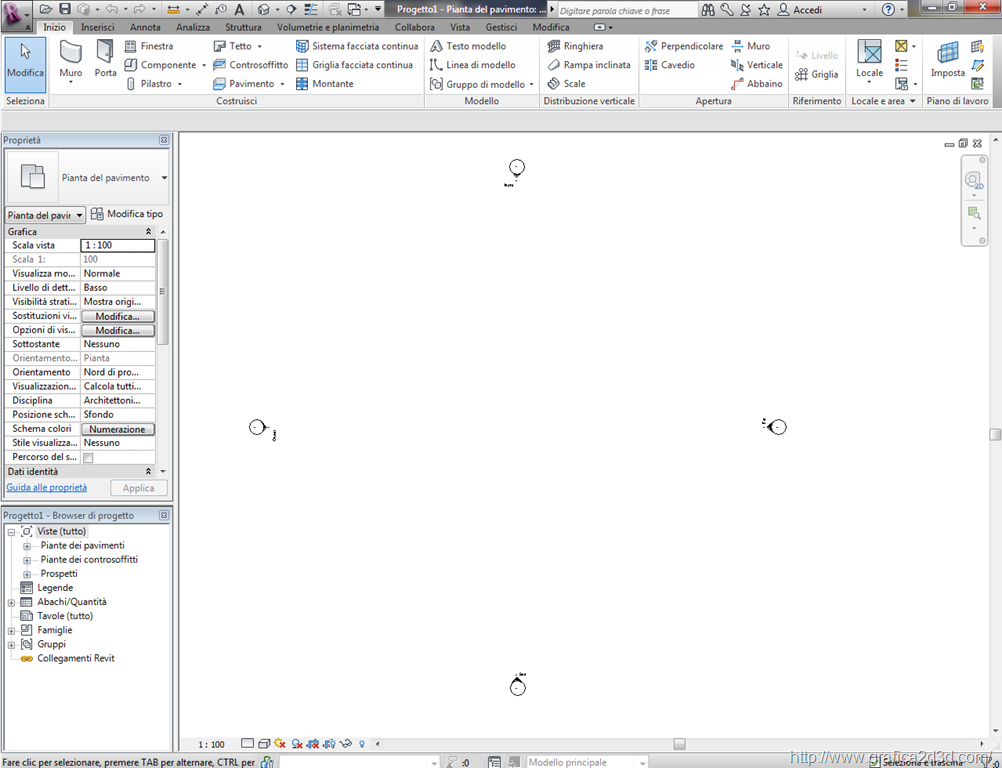This screenshot has width=1002, height=768.
Task: Expand the Piante dei pavimenti node
Action: coord(27,546)
